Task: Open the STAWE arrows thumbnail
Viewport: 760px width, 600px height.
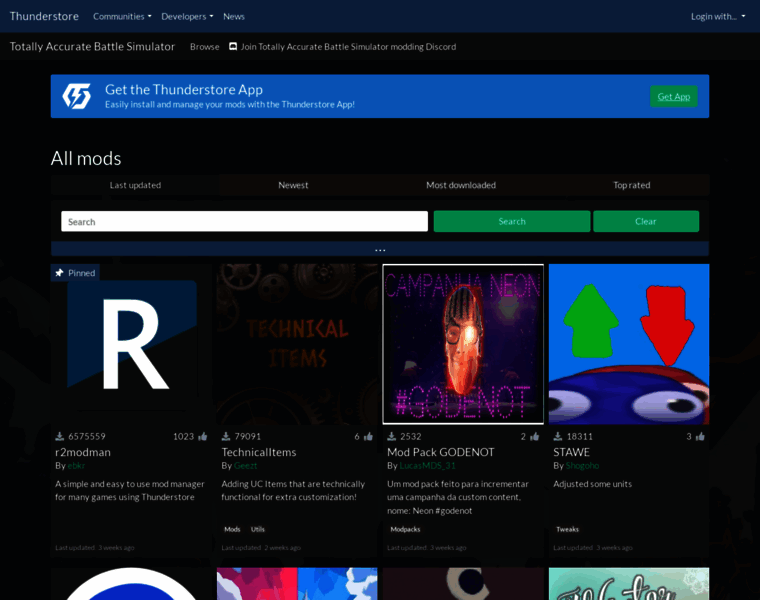Action: [629, 344]
